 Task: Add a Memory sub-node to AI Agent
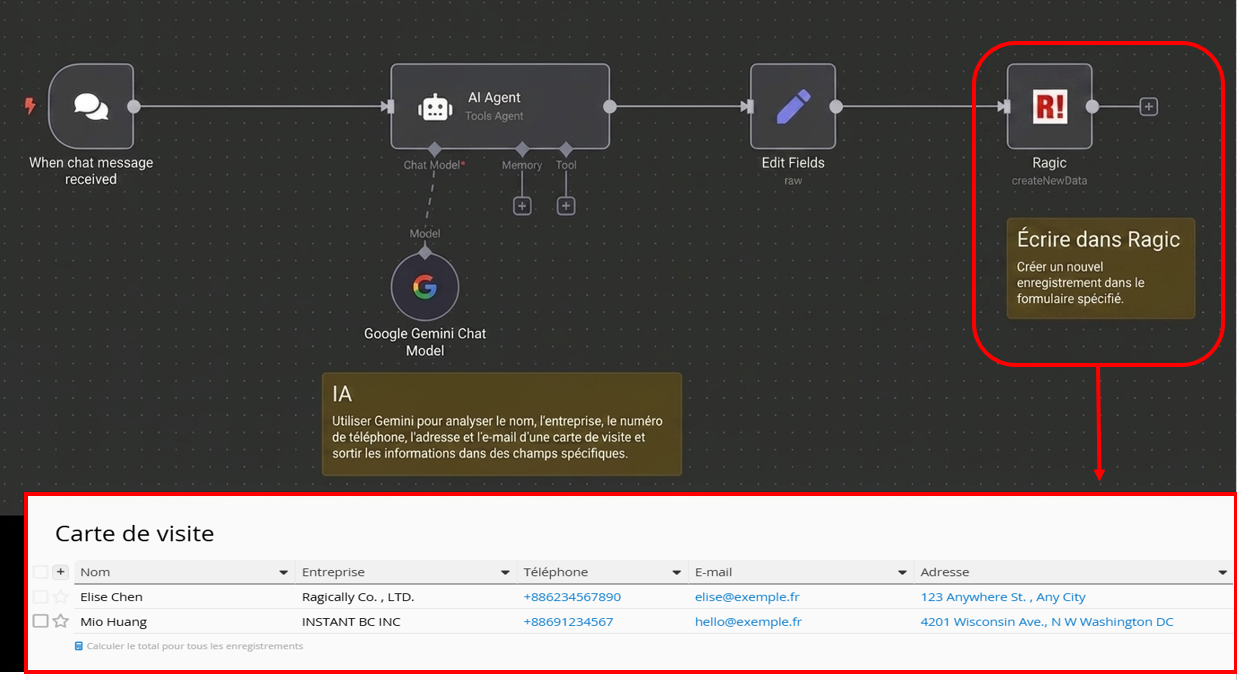click(522, 205)
